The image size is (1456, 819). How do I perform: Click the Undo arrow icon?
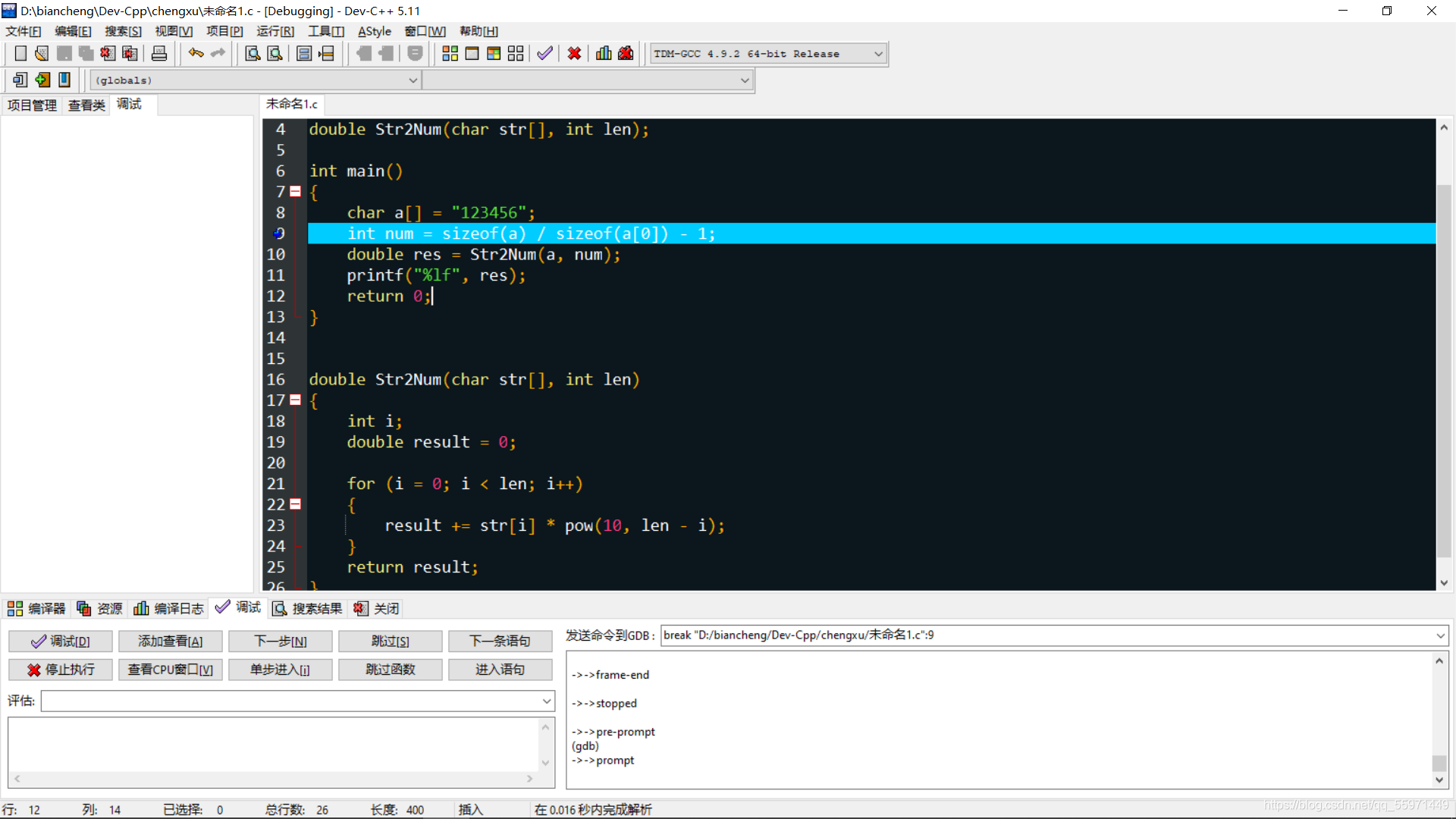pyautogui.click(x=196, y=54)
